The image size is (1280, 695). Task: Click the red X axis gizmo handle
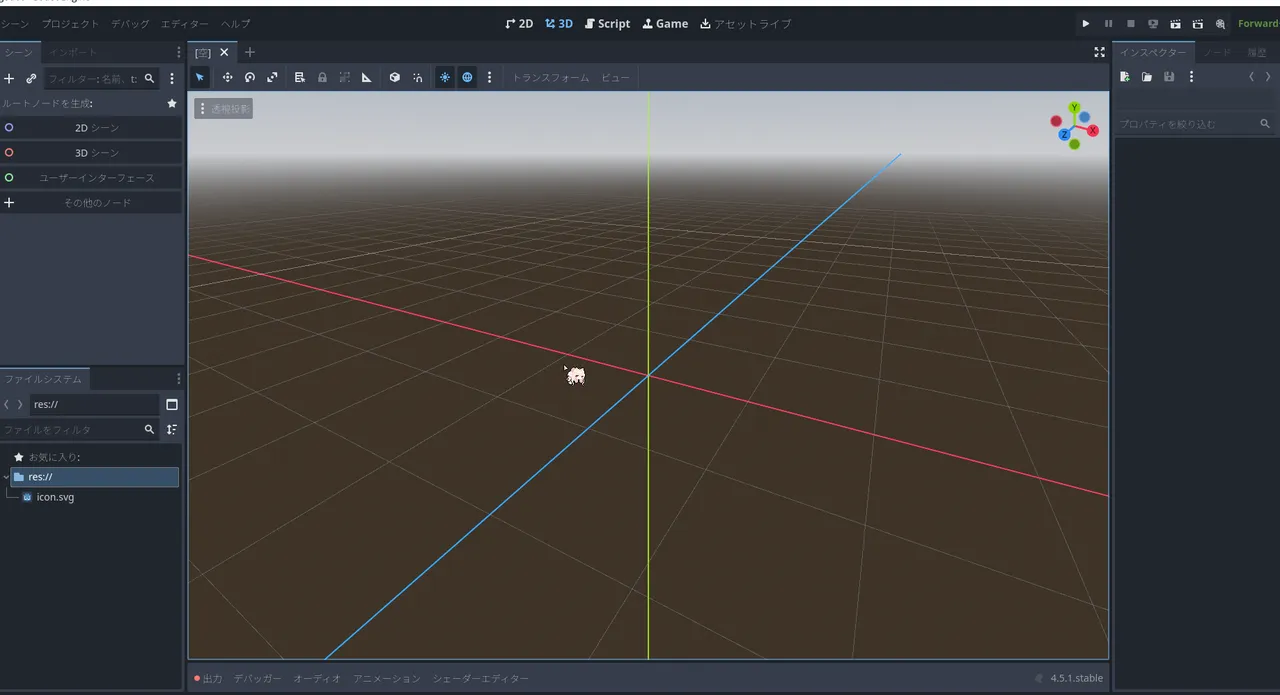[x=1093, y=131]
